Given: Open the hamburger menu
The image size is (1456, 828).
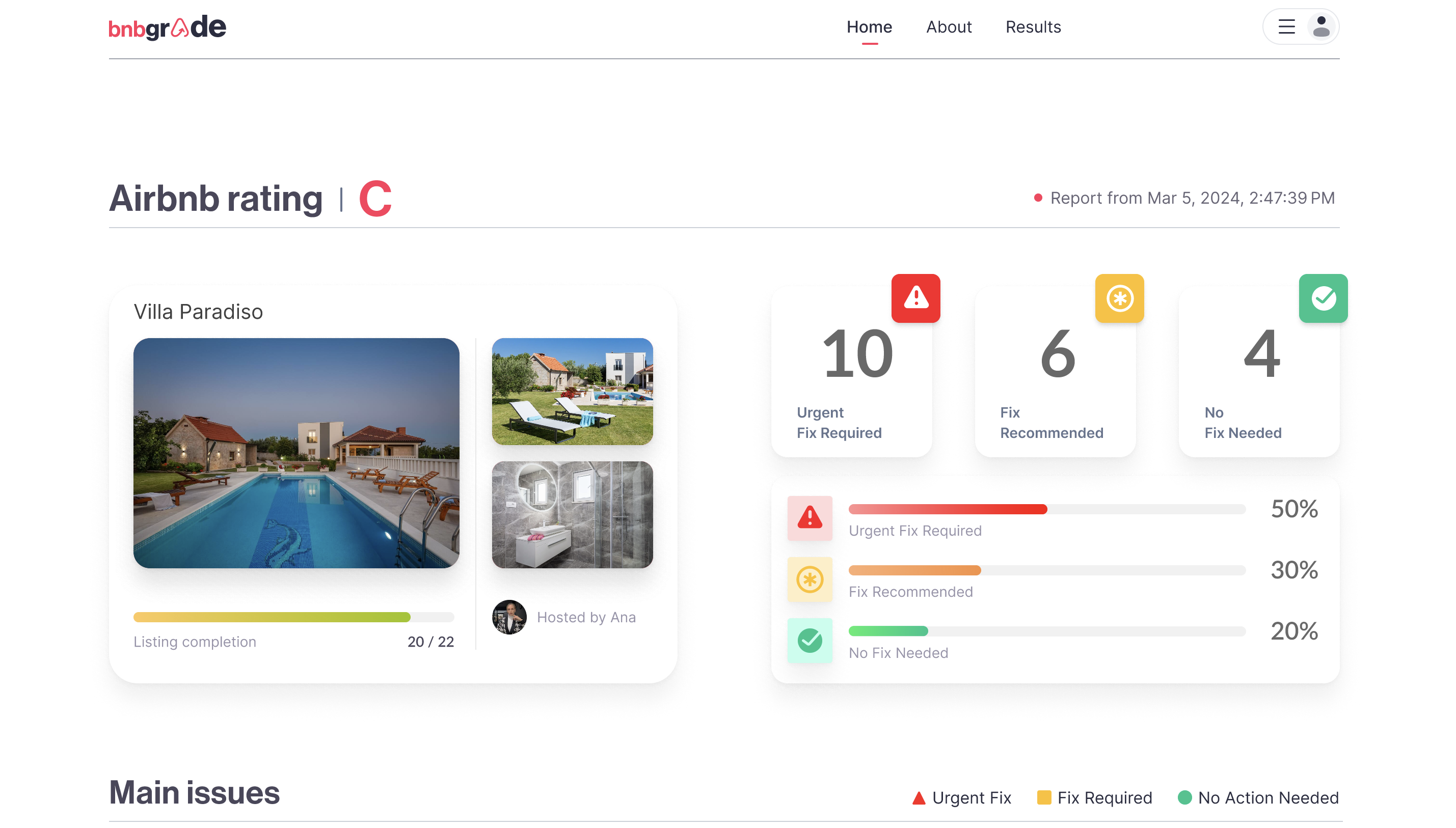Looking at the screenshot, I should click(x=1285, y=26).
